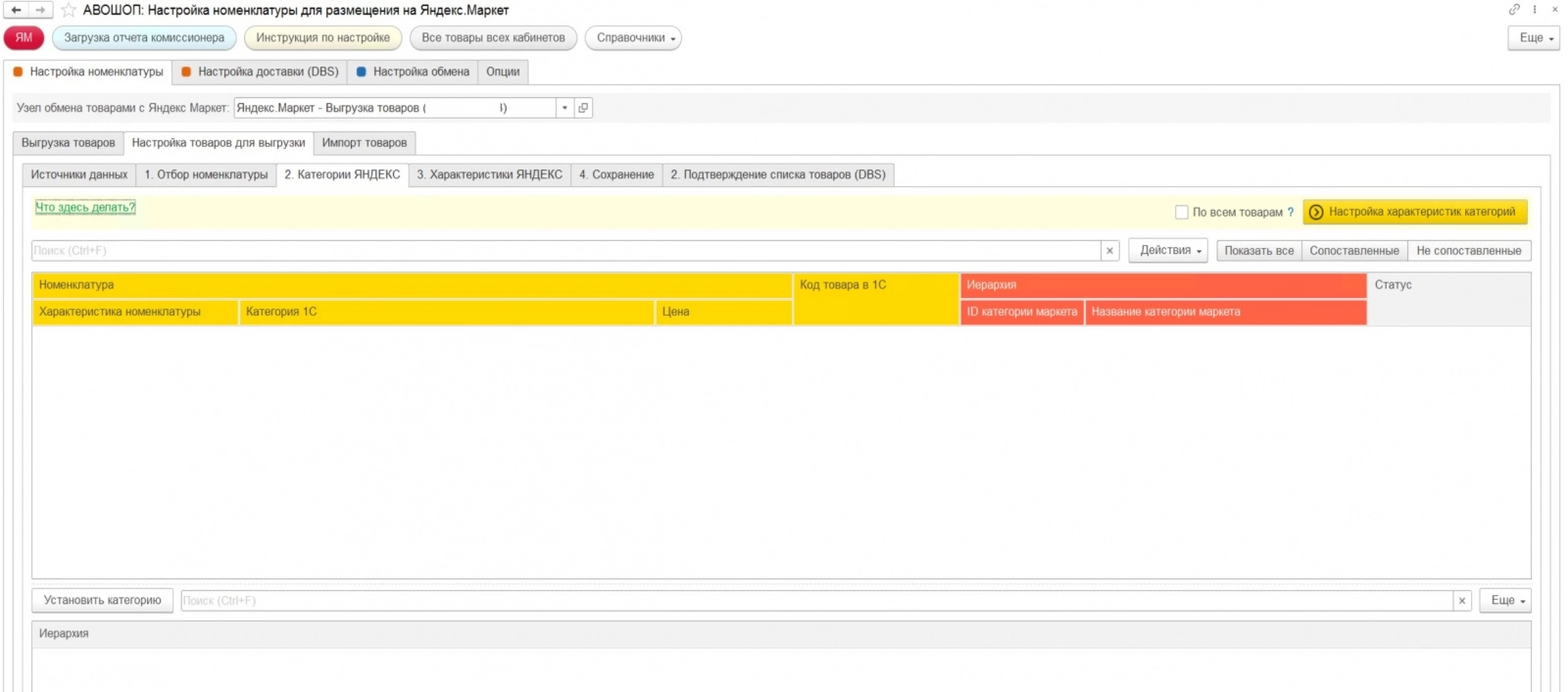Open the Действия dropdown button
Image resolution: width=1568 pixels, height=692 pixels.
click(x=1168, y=251)
